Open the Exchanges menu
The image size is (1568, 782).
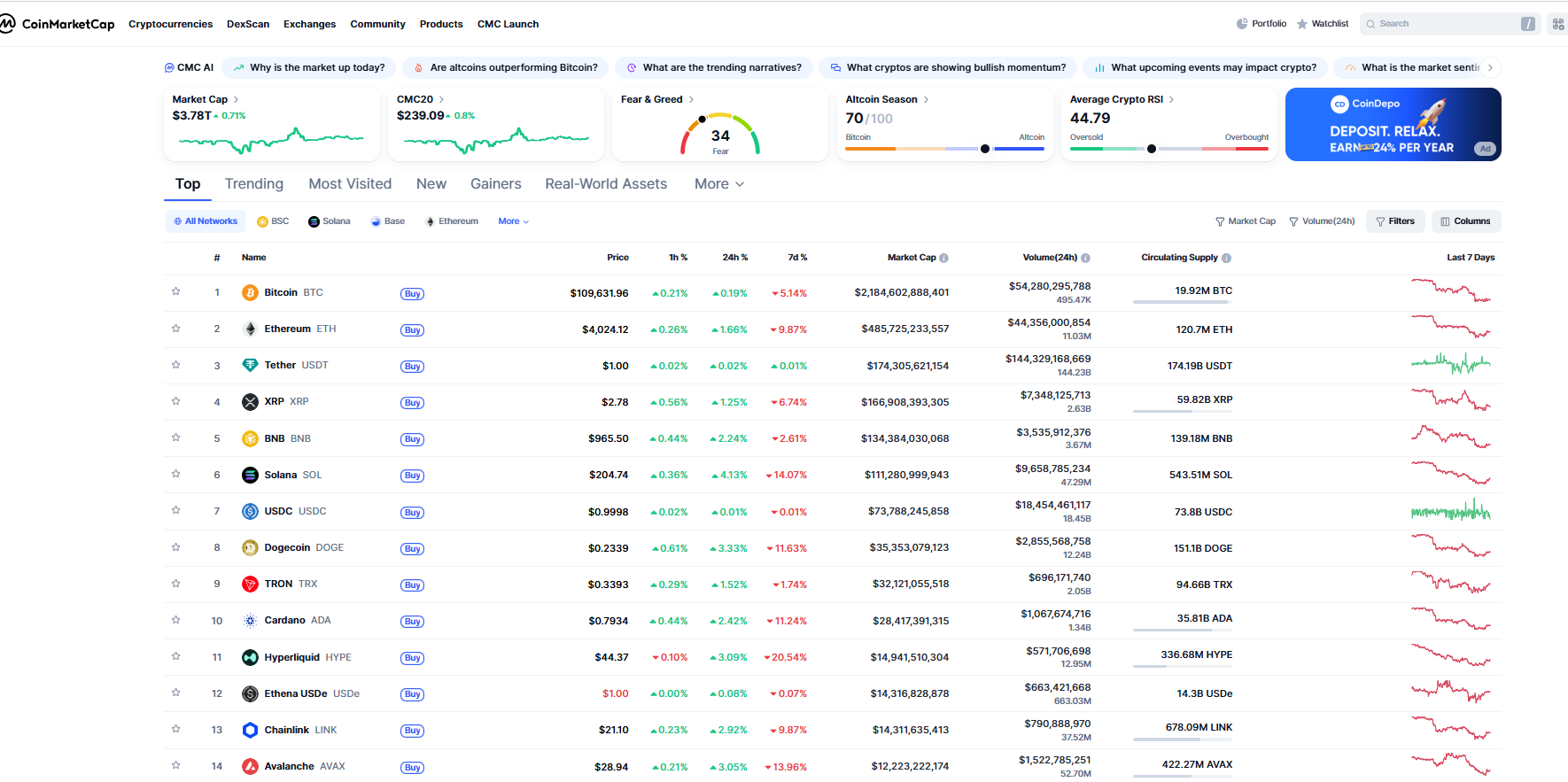pyautogui.click(x=309, y=24)
